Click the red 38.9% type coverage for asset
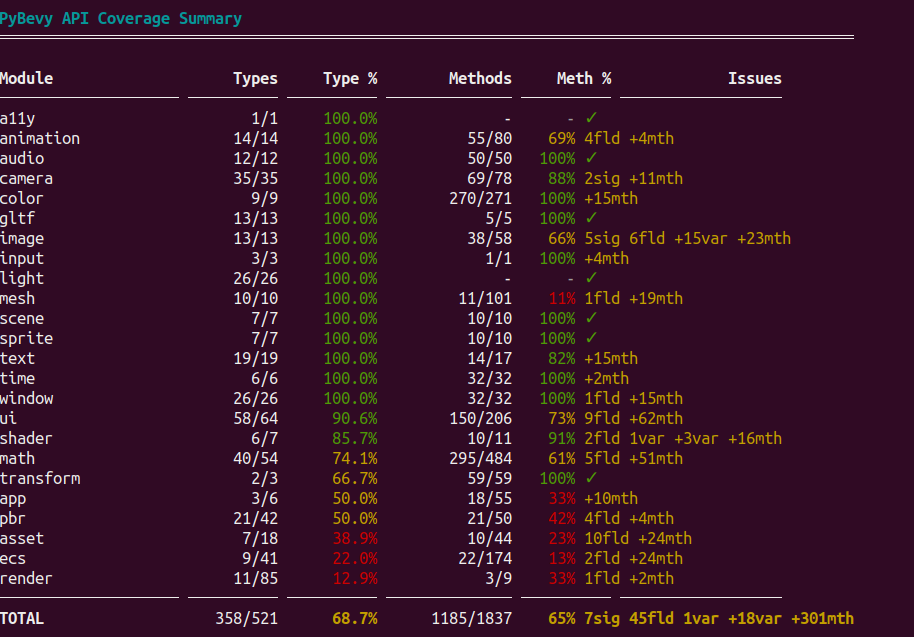Image resolution: width=914 pixels, height=637 pixels. click(x=355, y=539)
